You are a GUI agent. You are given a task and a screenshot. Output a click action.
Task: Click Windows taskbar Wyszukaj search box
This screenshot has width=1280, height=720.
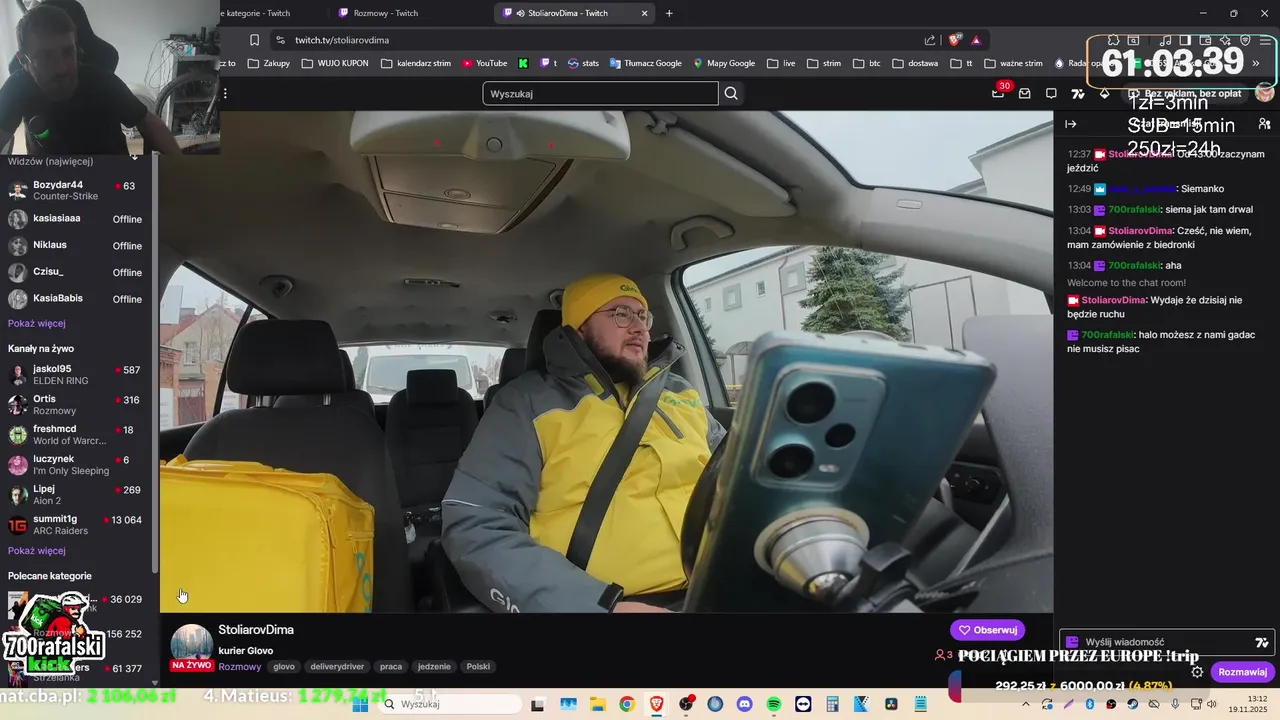click(x=451, y=704)
